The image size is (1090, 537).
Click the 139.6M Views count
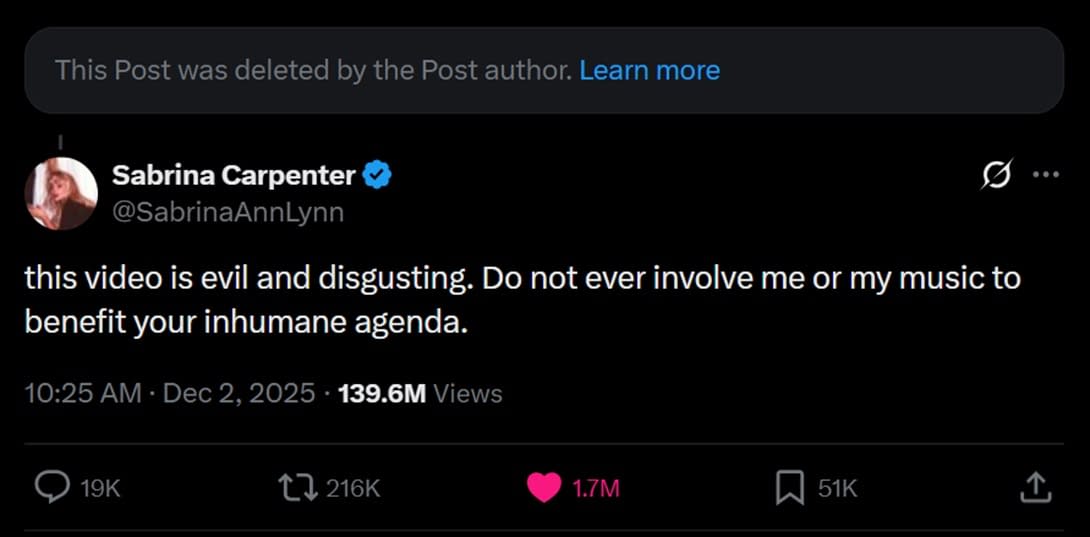tap(420, 393)
